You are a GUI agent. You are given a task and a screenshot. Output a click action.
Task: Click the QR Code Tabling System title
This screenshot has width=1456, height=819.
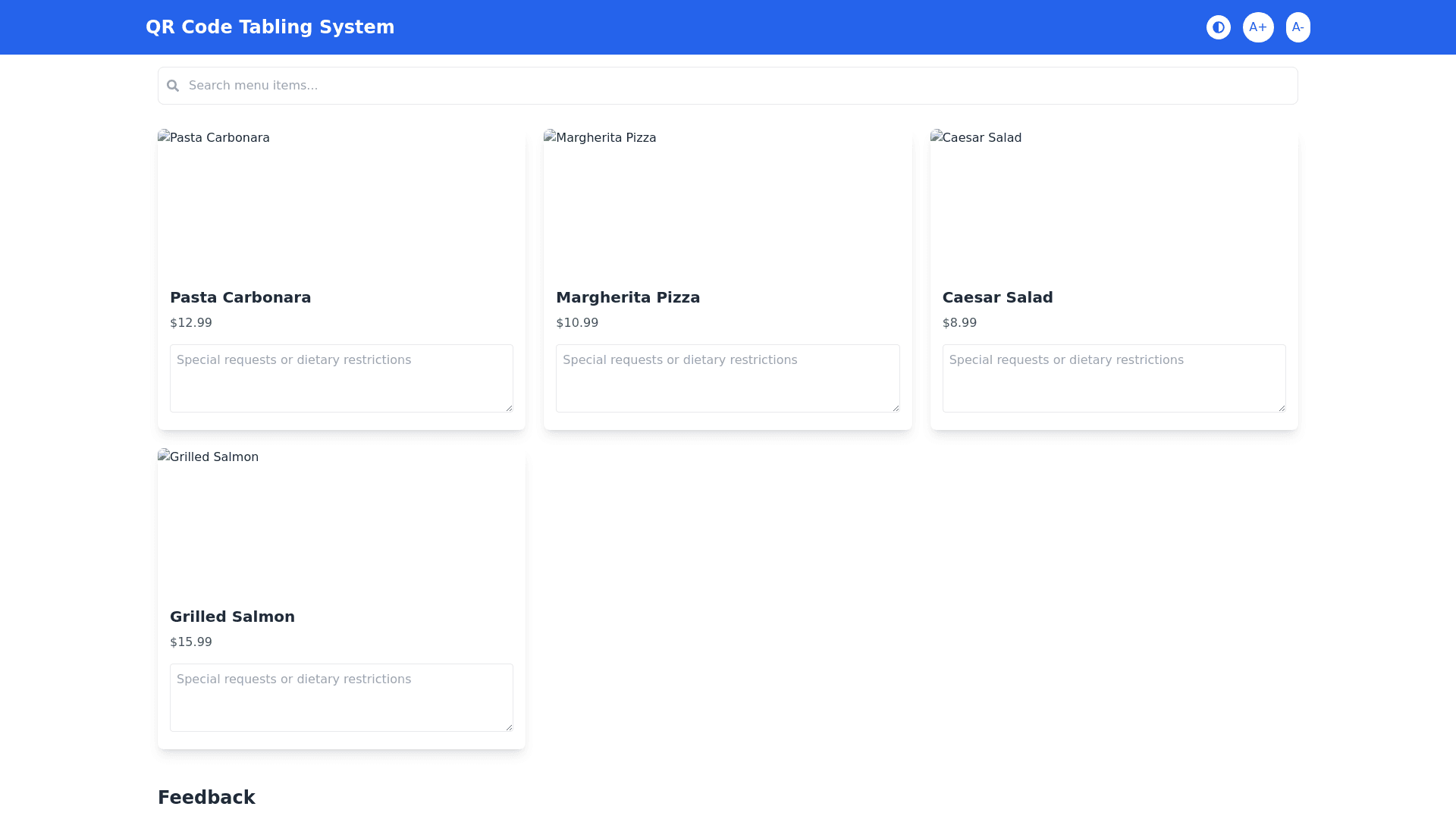(270, 27)
